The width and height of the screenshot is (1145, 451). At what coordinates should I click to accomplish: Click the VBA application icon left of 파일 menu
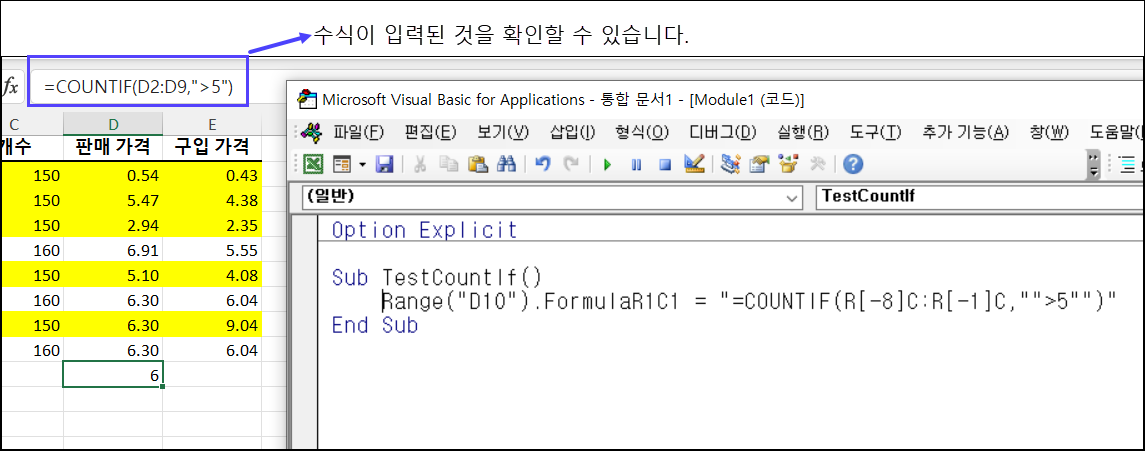[312, 133]
